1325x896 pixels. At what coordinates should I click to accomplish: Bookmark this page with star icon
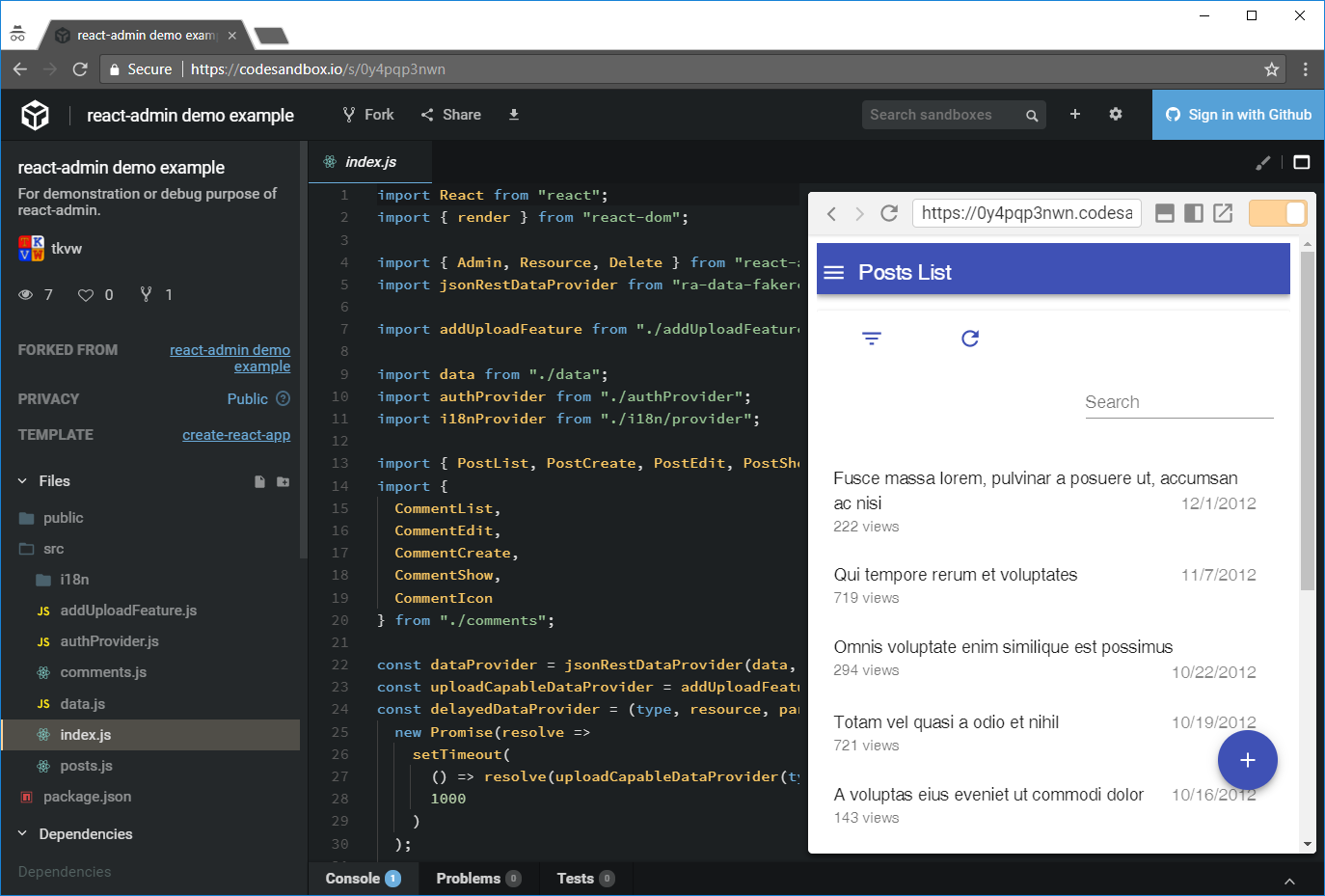click(x=1272, y=69)
